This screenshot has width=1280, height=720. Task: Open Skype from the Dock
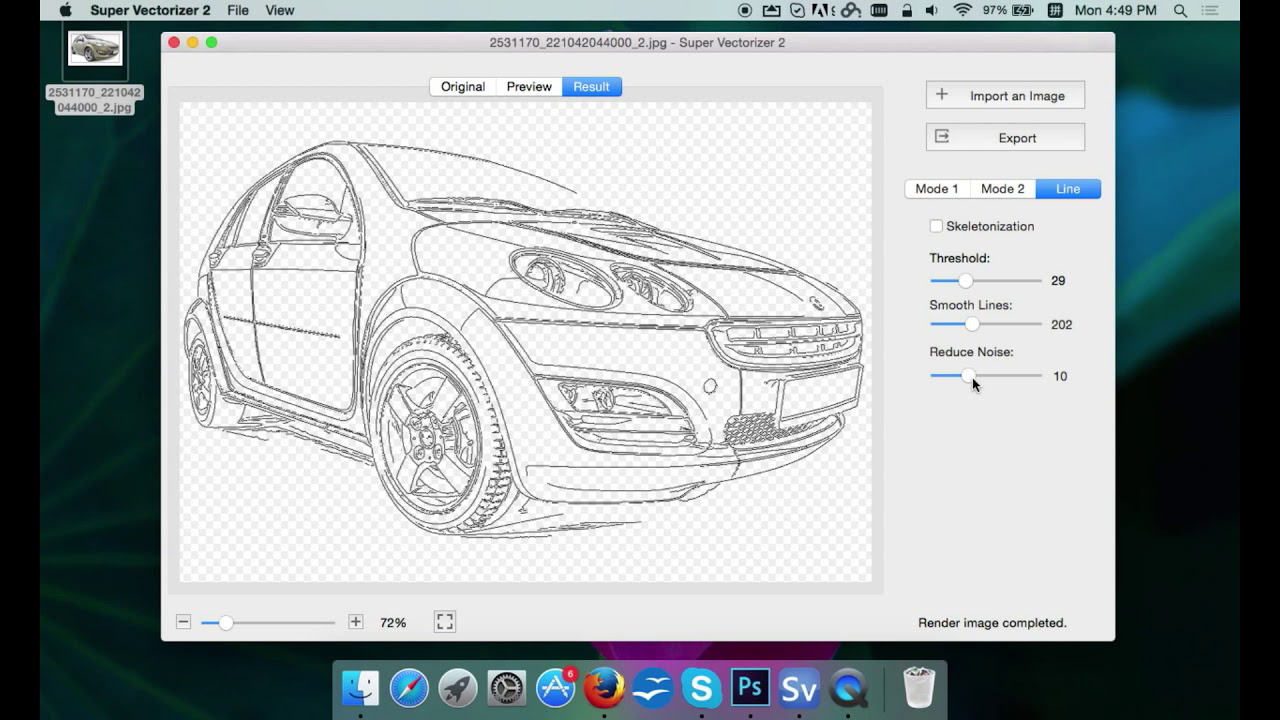coord(702,688)
